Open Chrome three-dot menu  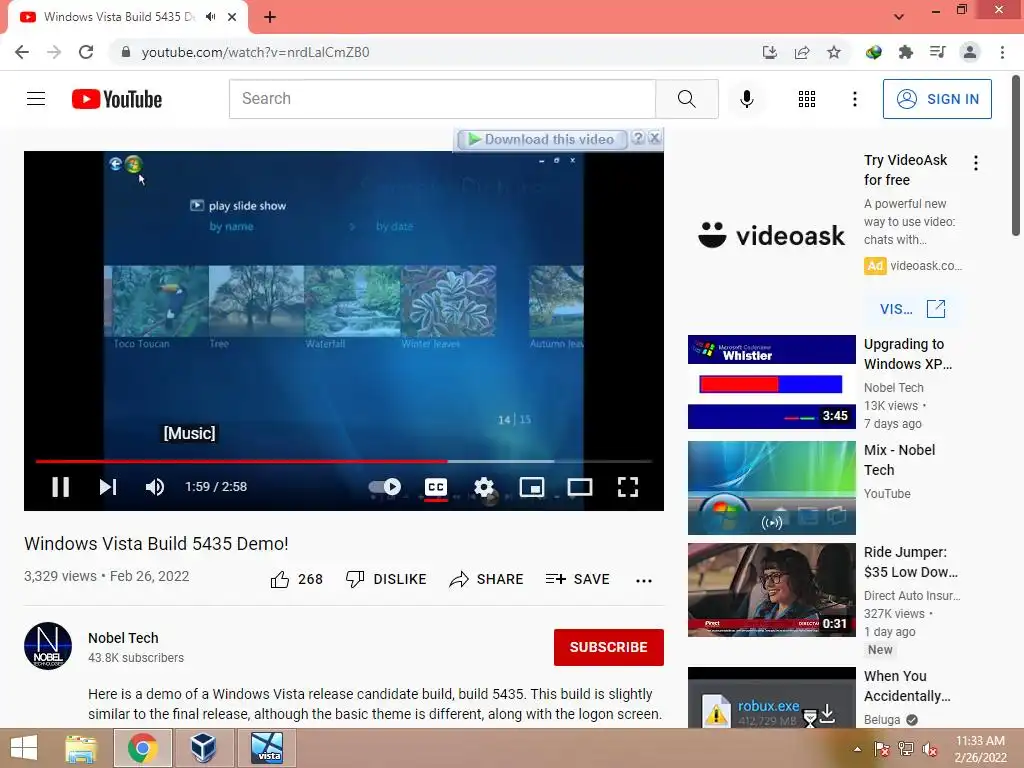[1002, 52]
